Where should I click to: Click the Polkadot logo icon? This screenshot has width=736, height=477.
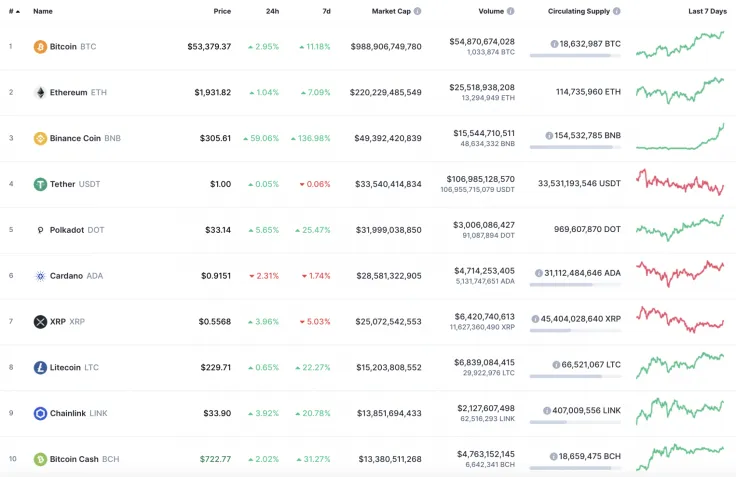40,230
